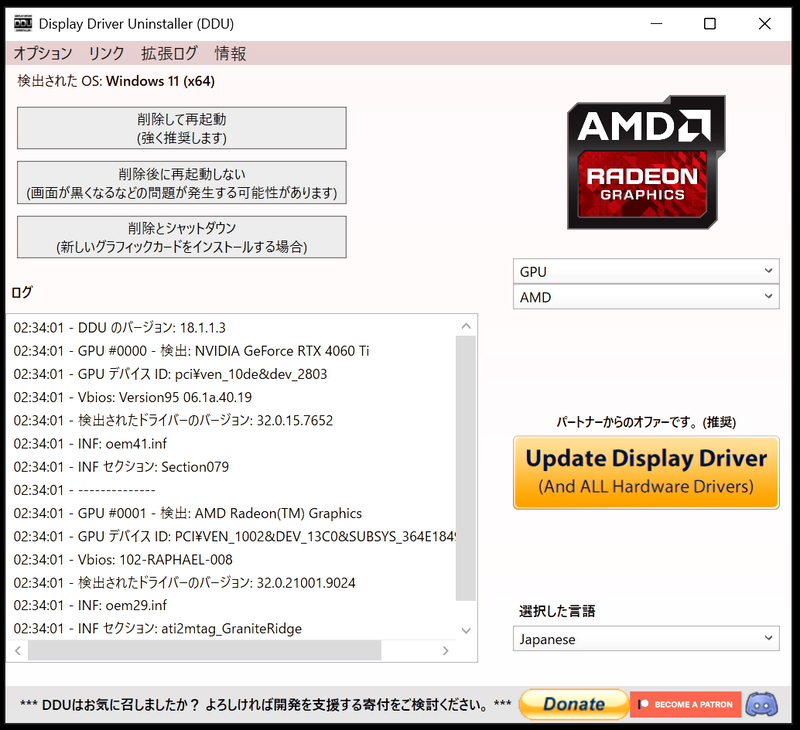Click the Donate button
This screenshot has height=730, width=800.
(x=573, y=705)
